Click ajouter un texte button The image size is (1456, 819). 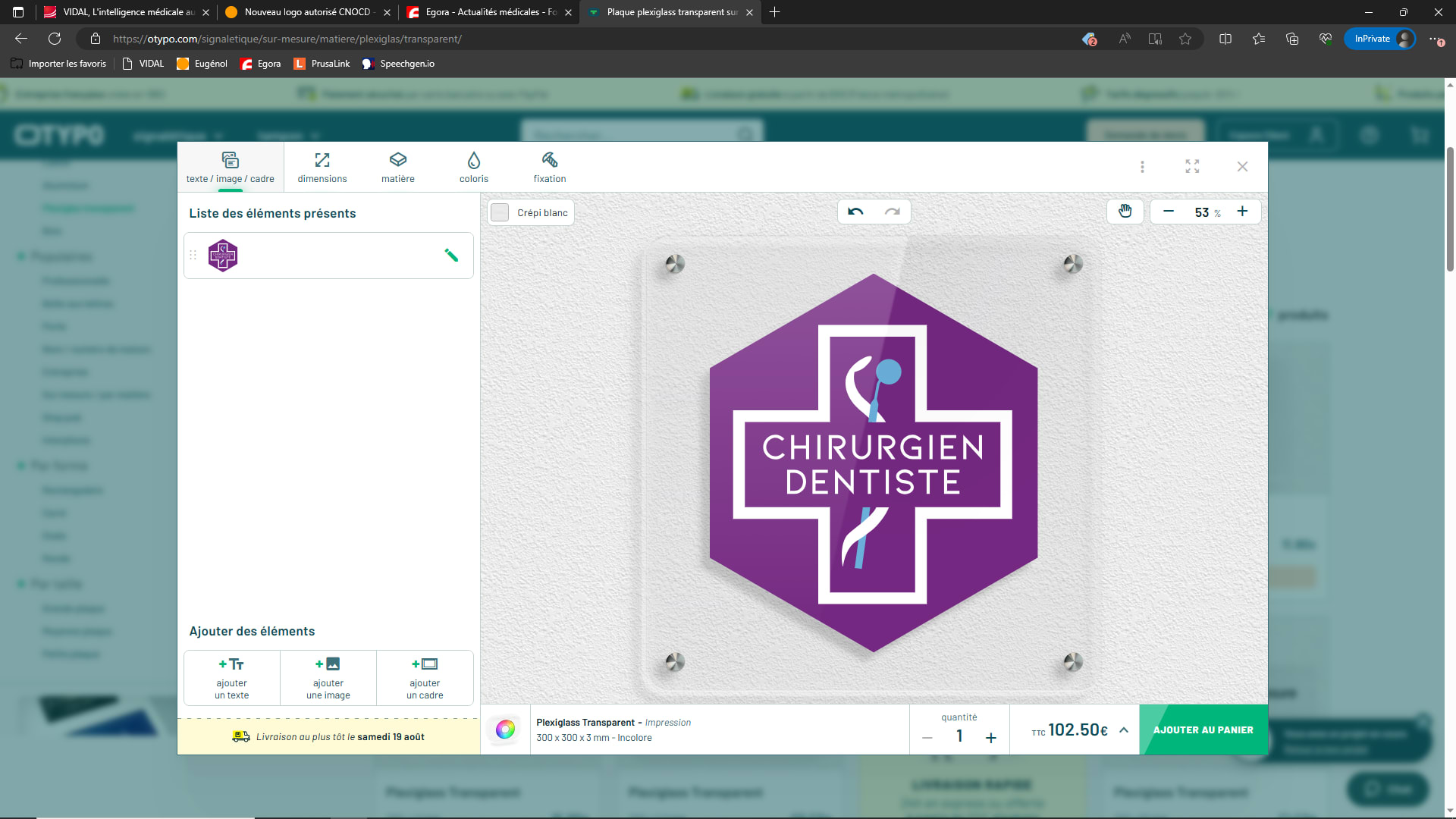[x=232, y=678]
